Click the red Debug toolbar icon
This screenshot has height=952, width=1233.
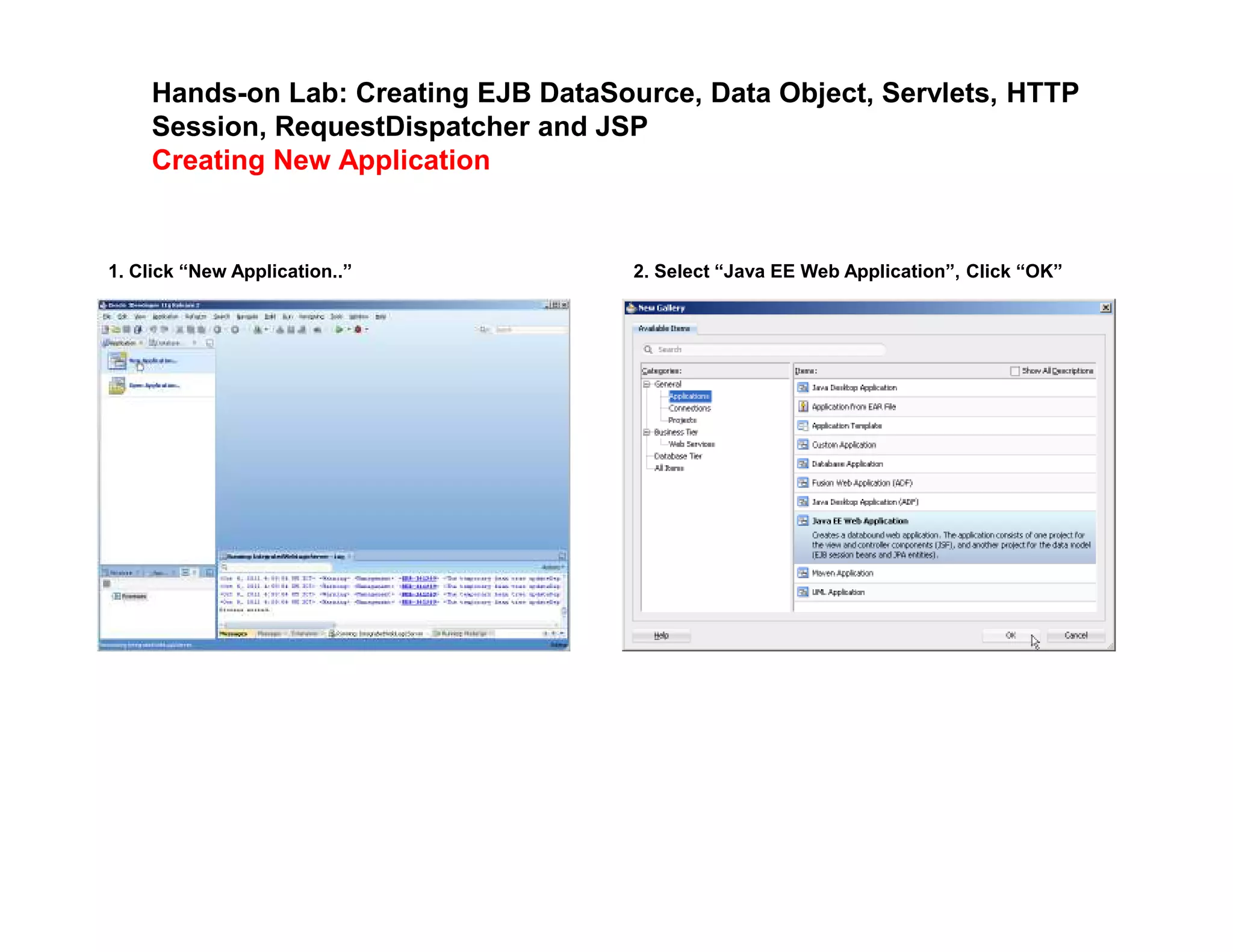(x=358, y=329)
